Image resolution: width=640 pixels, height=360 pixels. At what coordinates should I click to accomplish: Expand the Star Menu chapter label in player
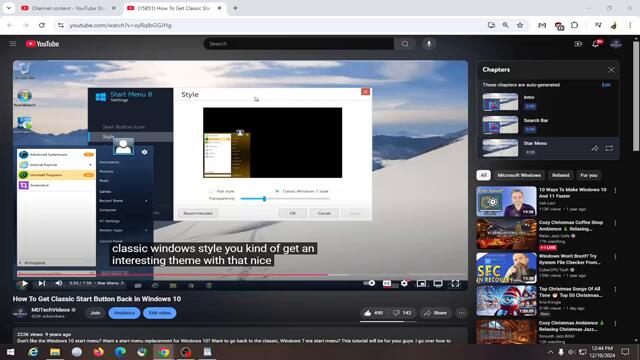click(111, 283)
